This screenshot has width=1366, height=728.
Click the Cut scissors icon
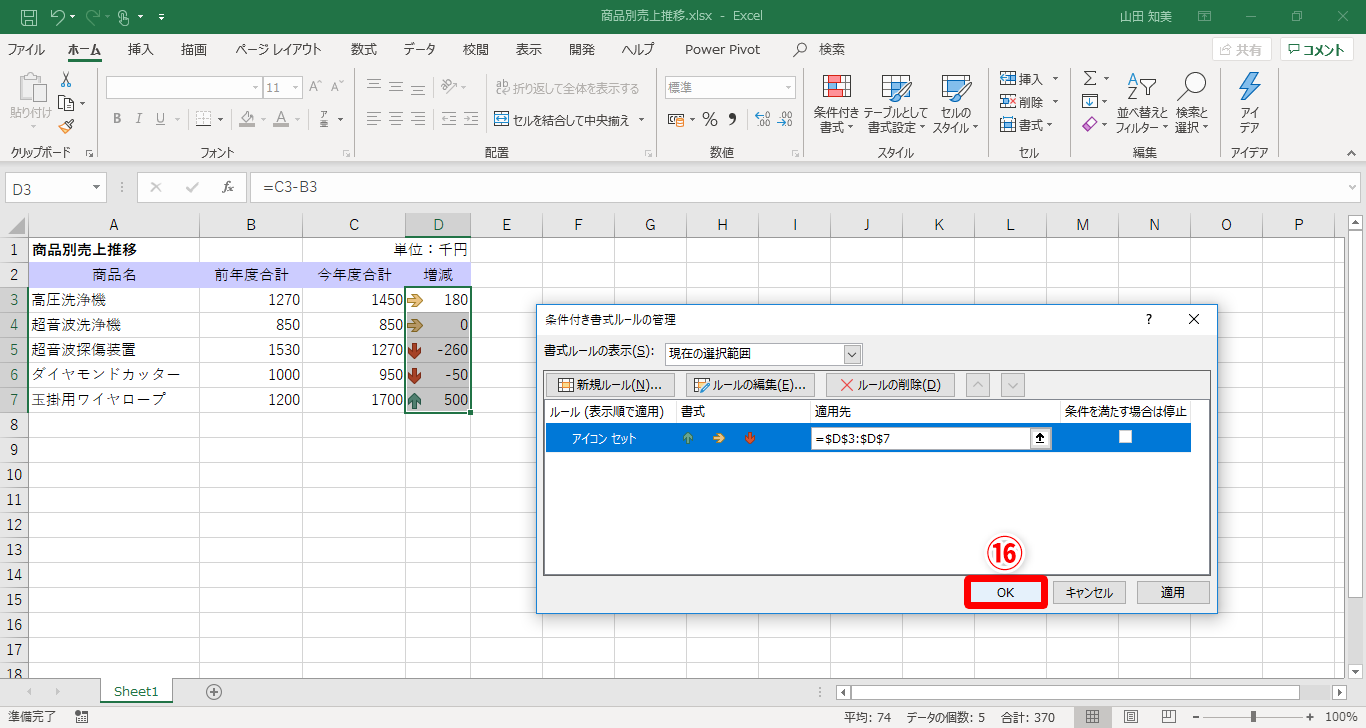[66, 80]
